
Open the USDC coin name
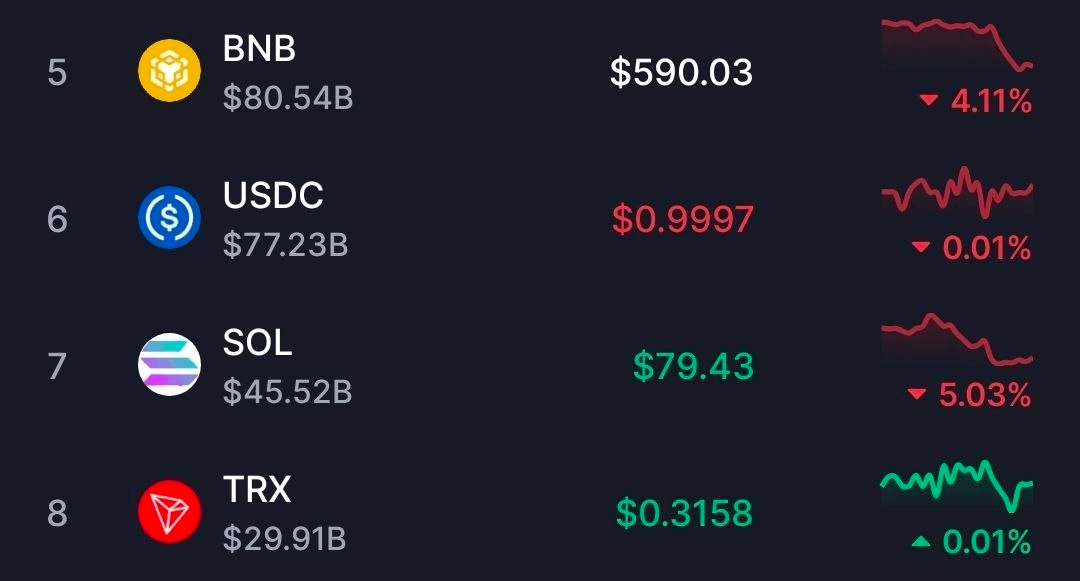[273, 195]
